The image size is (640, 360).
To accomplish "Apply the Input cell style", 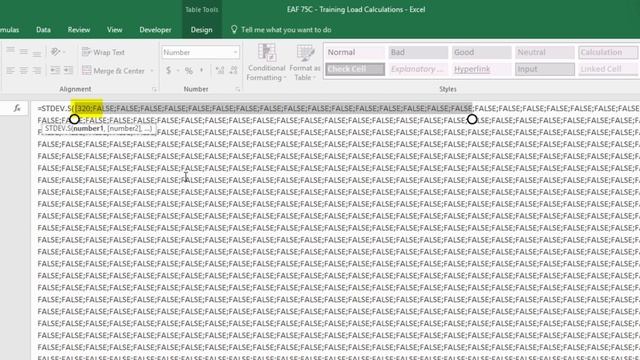I will pyautogui.click(x=544, y=69).
